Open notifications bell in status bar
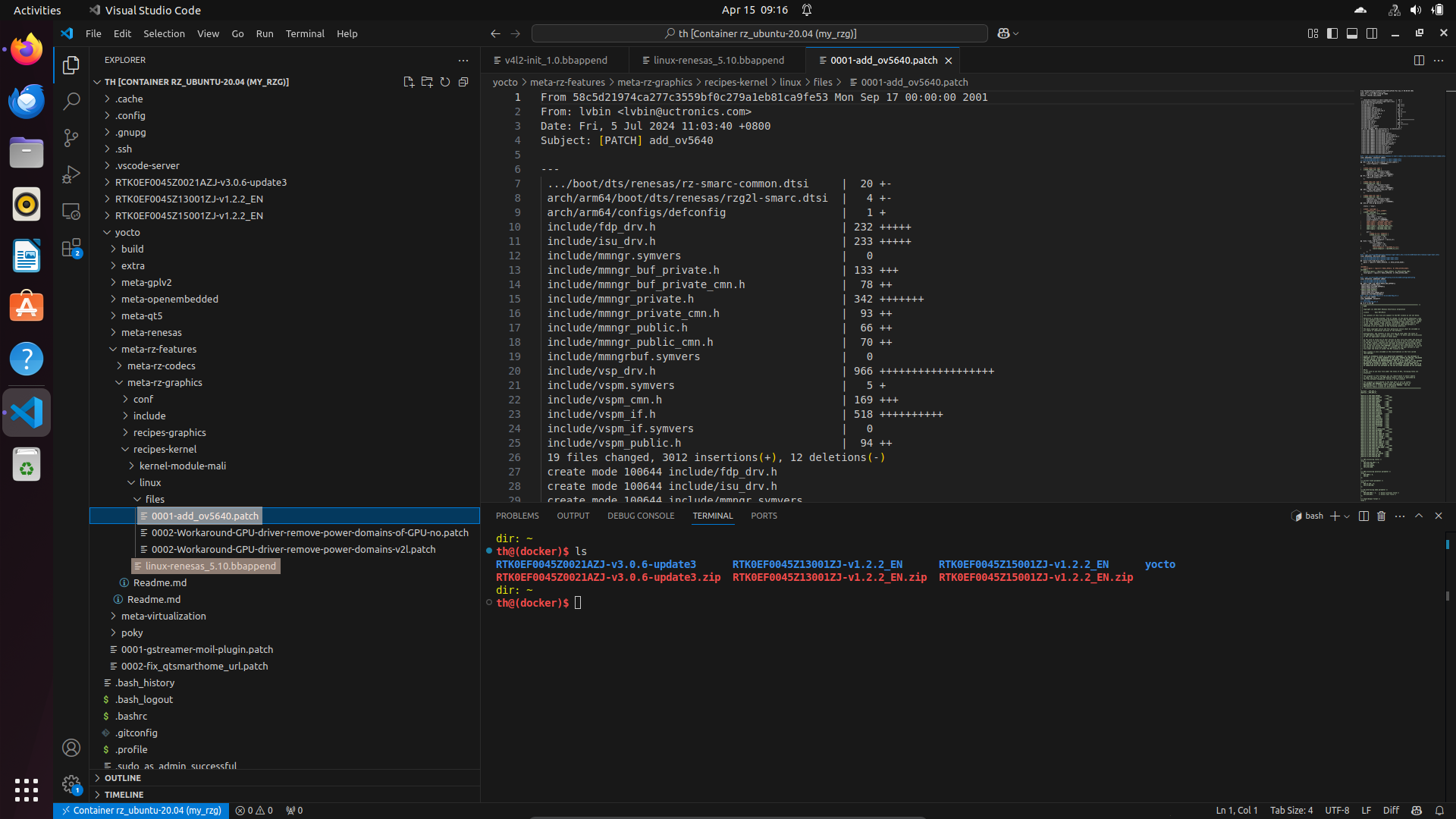The height and width of the screenshot is (819, 1456). point(1439,810)
